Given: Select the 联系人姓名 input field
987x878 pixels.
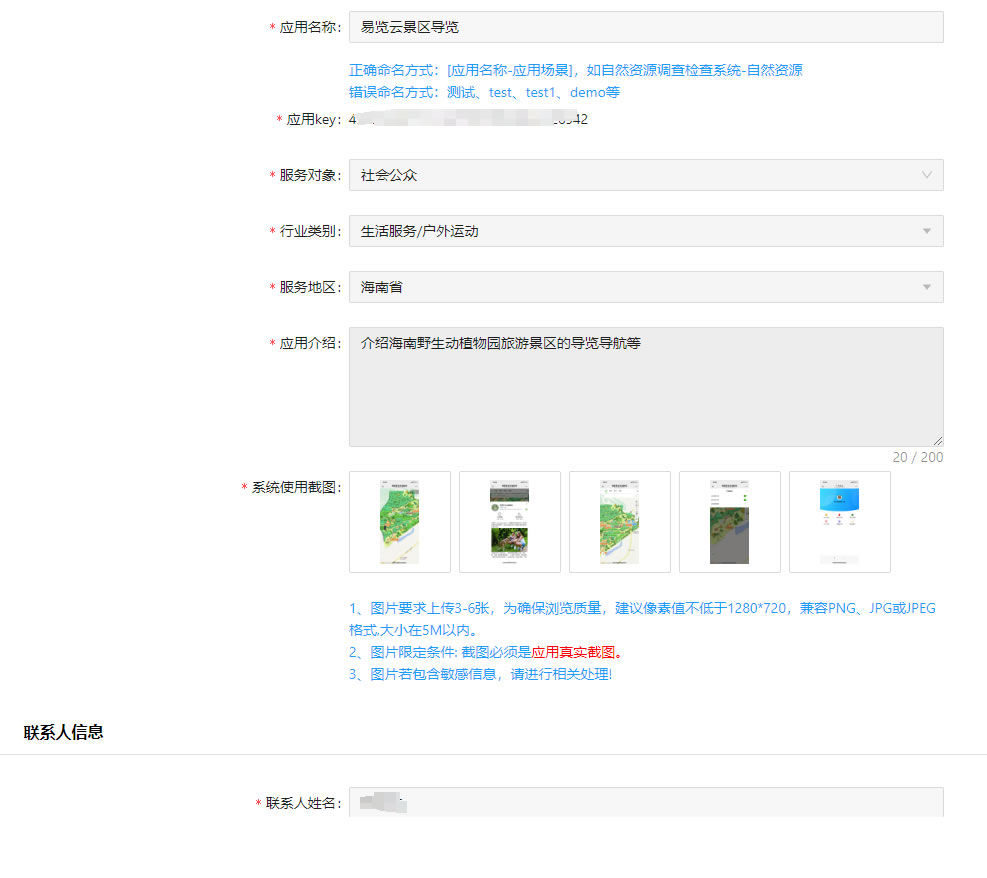Looking at the screenshot, I should point(645,800).
